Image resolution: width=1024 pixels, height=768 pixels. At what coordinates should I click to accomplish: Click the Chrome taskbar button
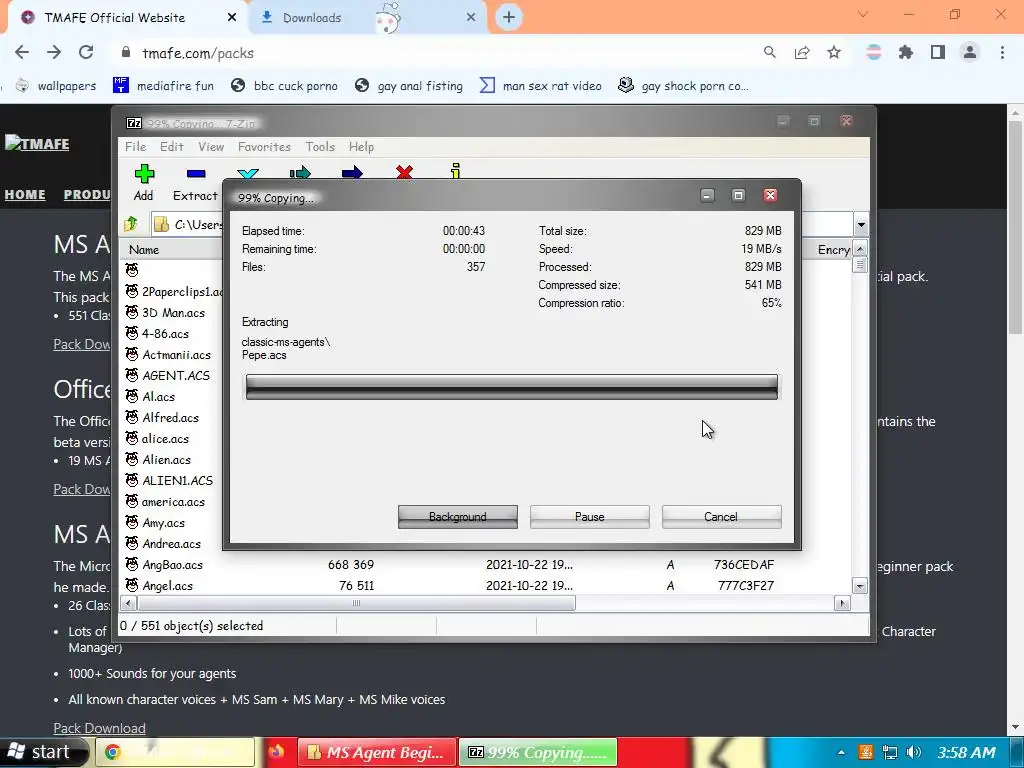click(x=175, y=752)
